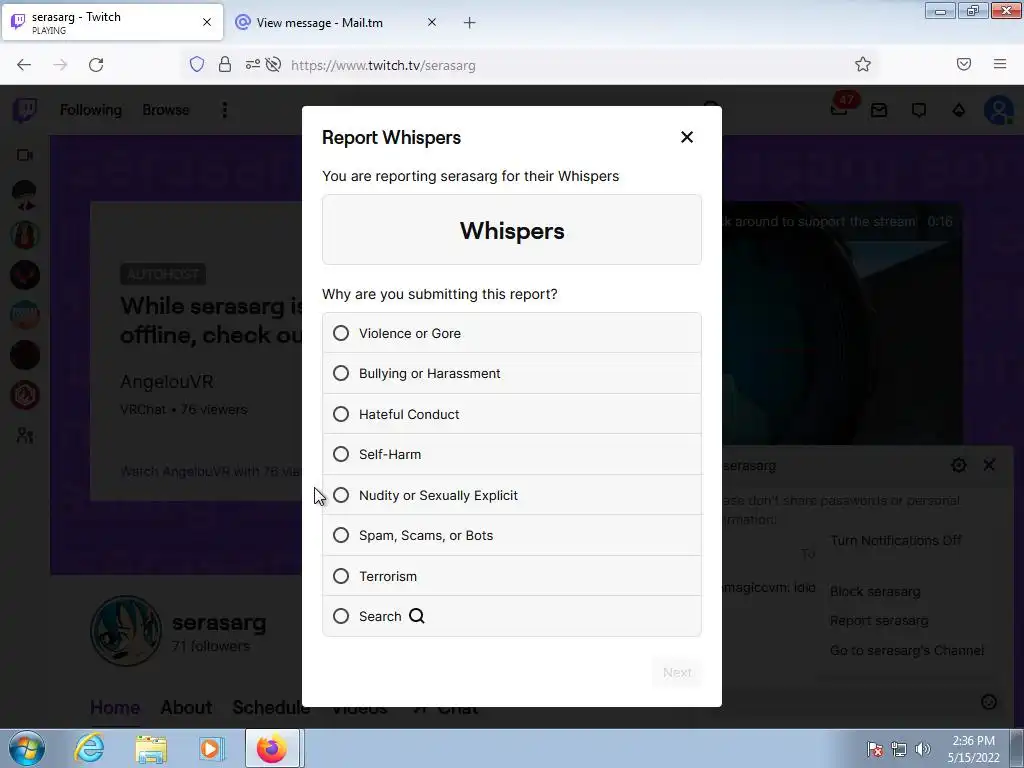Viewport: 1024px width, 768px height.
Task: Click the sidebar camera followed-channels icon
Action: pyautogui.click(x=25, y=155)
